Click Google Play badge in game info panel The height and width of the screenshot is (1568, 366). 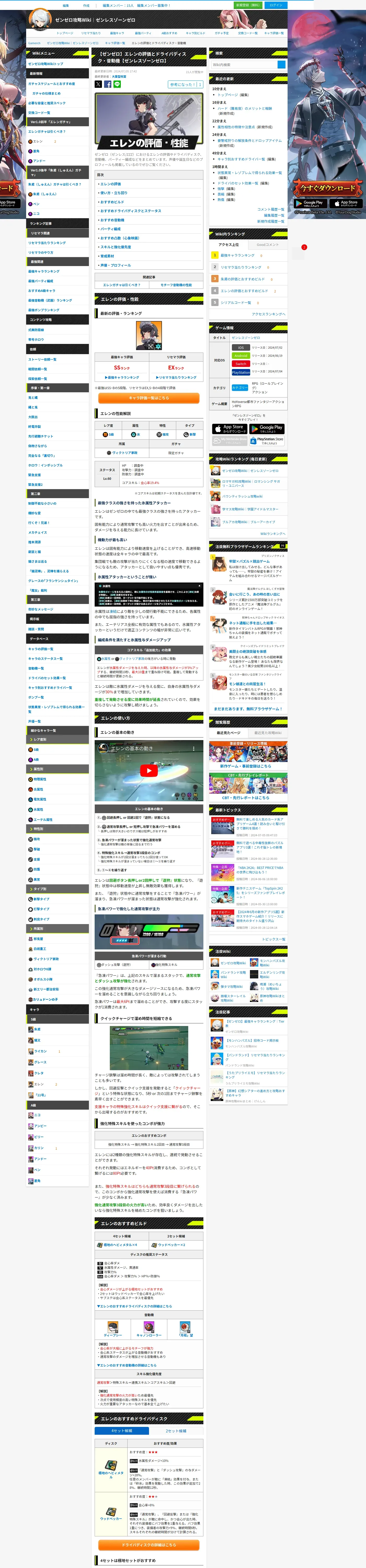pyautogui.click(x=267, y=429)
